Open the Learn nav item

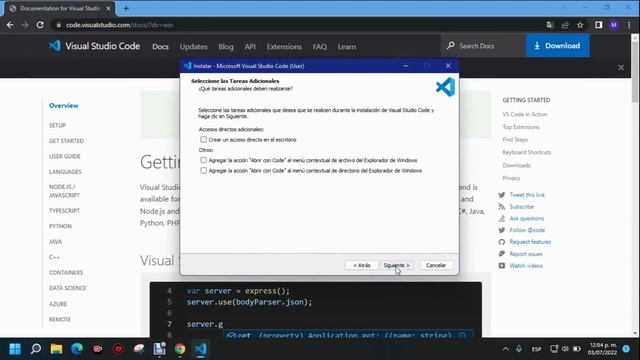(x=347, y=47)
